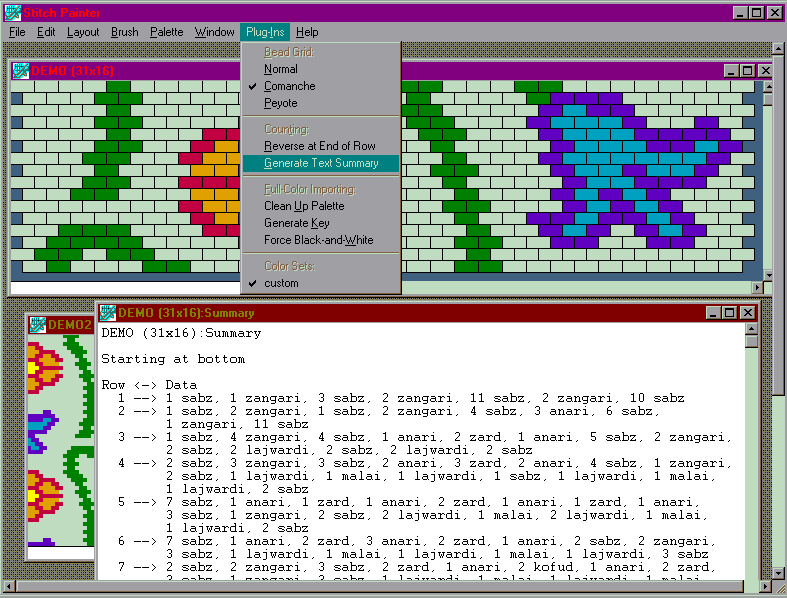Click the DEMO2 window icon
Viewport: 787px width, 598px height.
37,324
